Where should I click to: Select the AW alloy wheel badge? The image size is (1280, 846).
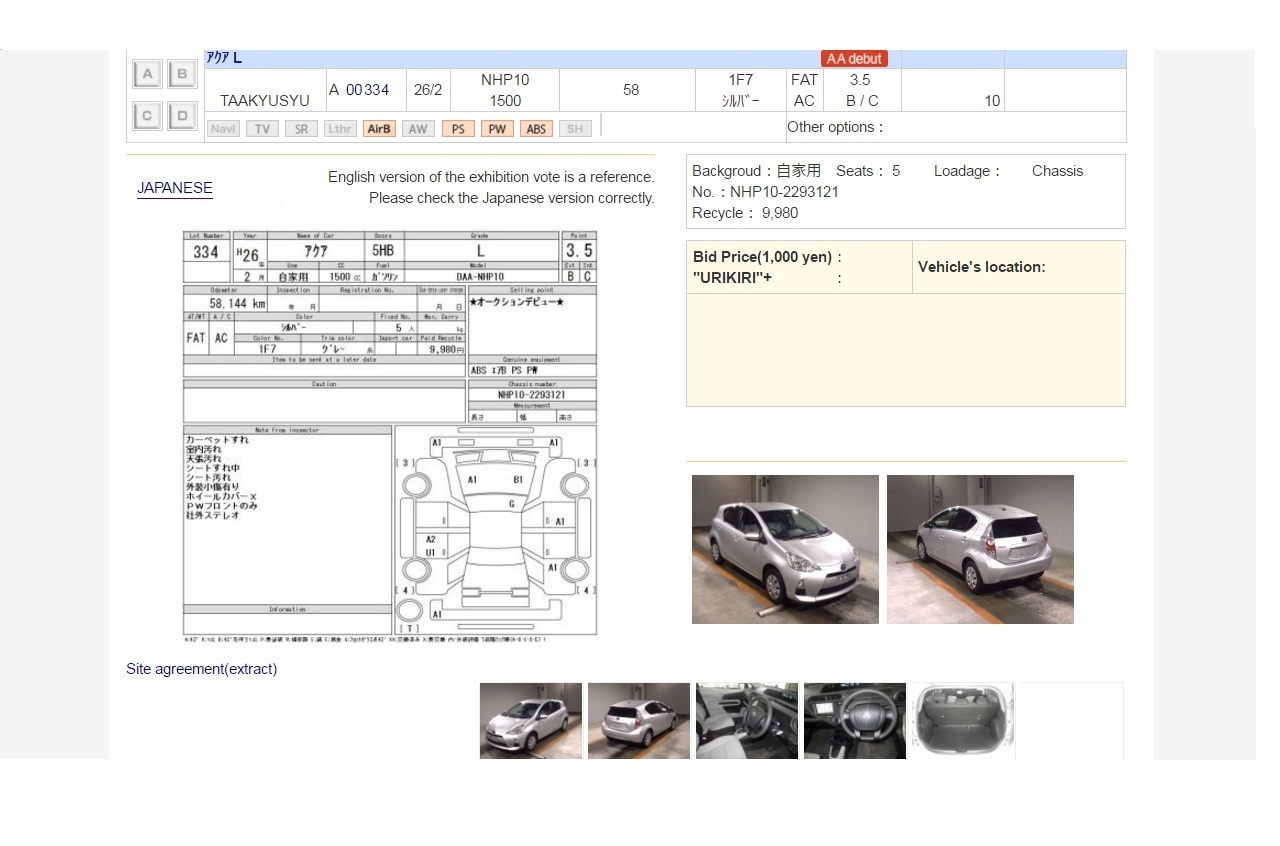[x=418, y=129]
